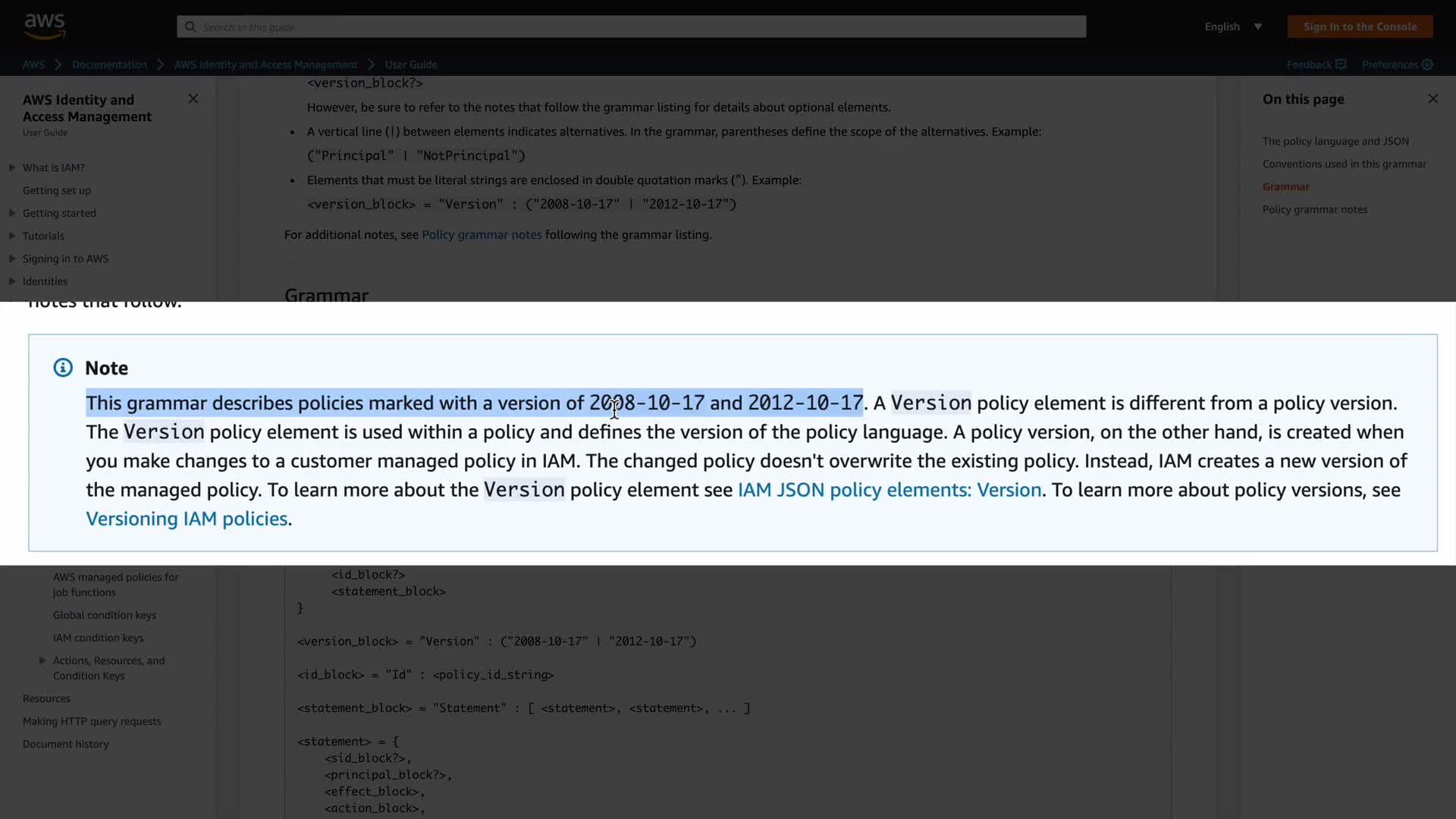Viewport: 1456px width, 819px height.
Task: Click the AWS logo icon
Action: point(45,26)
